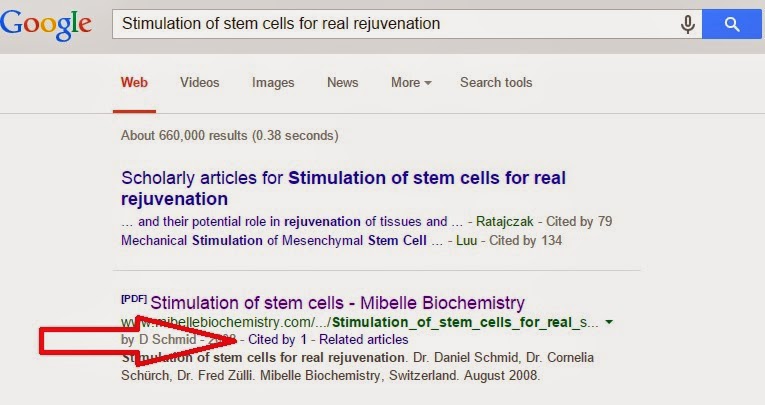
Task: Expand the More dropdown menu
Action: [411, 82]
